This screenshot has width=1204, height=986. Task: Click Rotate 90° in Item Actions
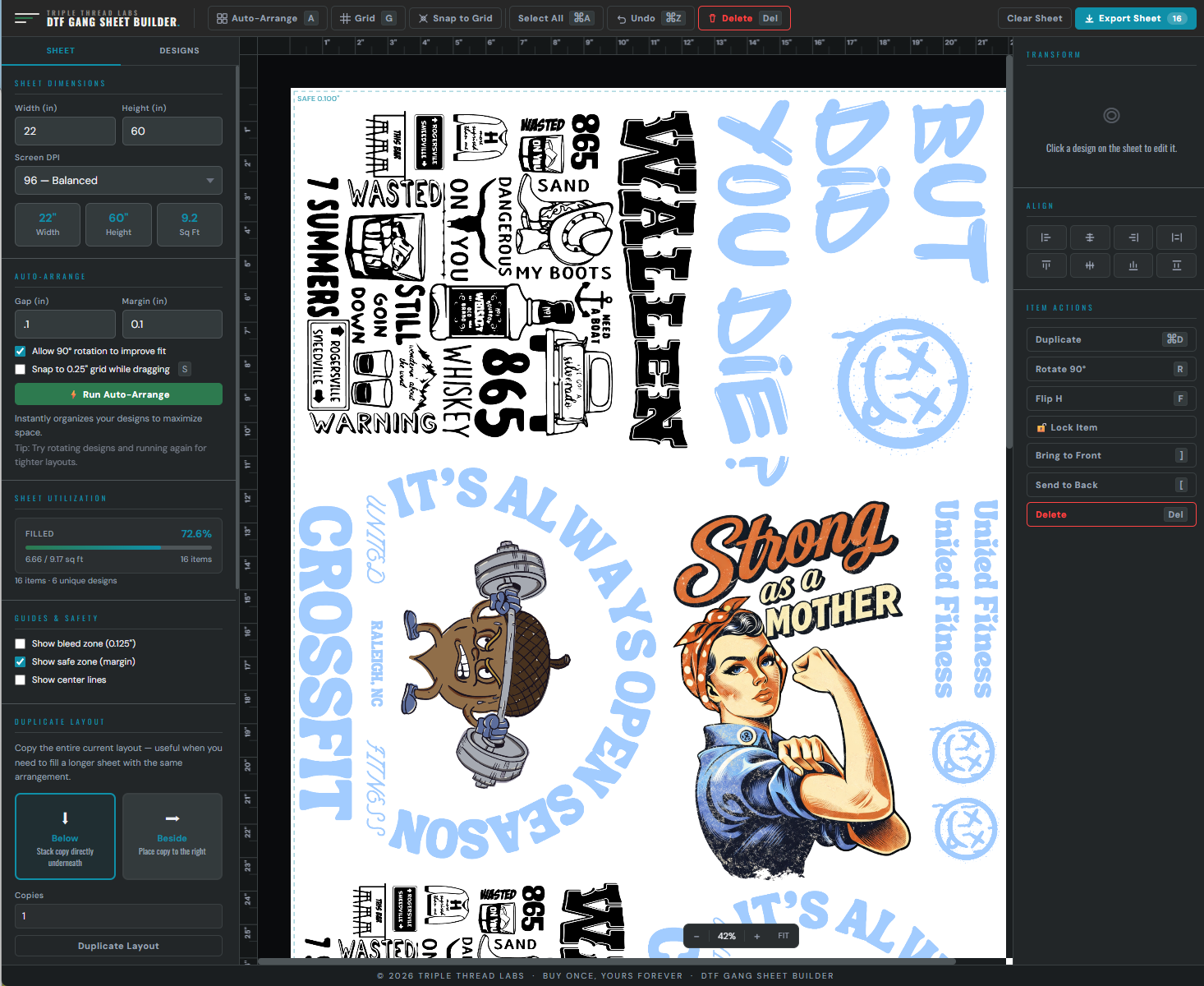1111,369
